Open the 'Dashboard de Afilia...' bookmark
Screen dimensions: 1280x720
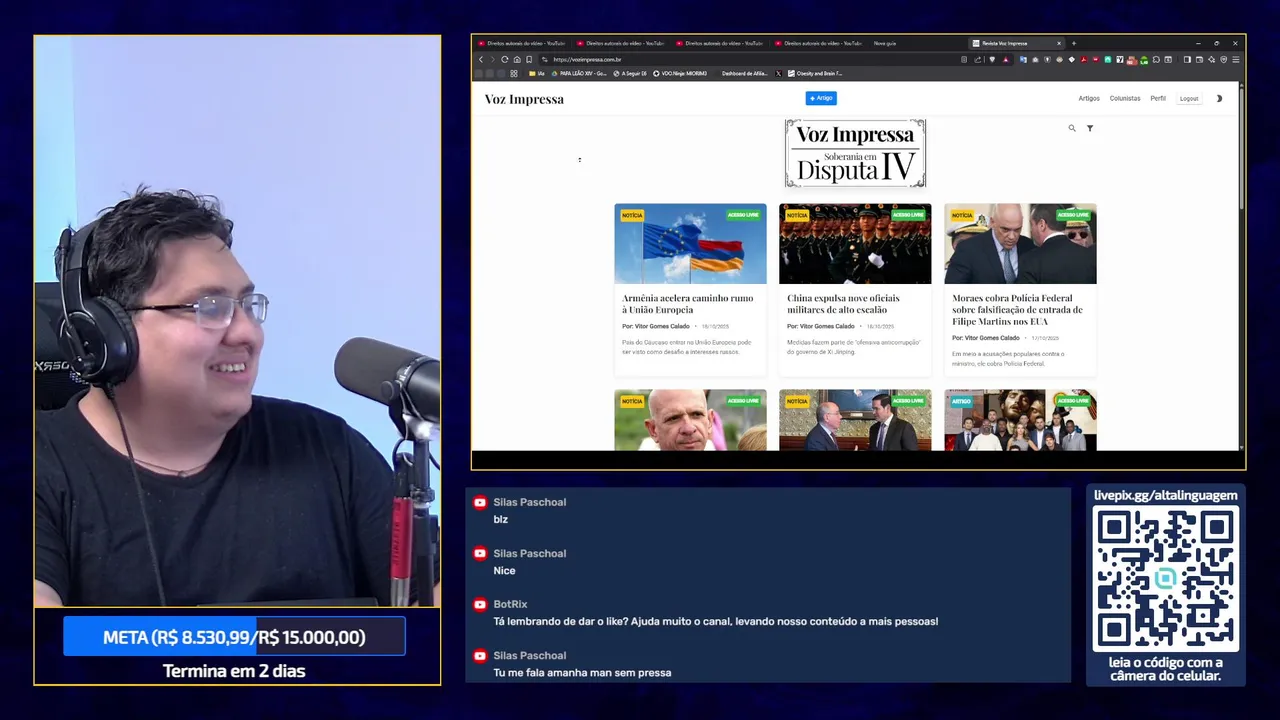click(744, 74)
